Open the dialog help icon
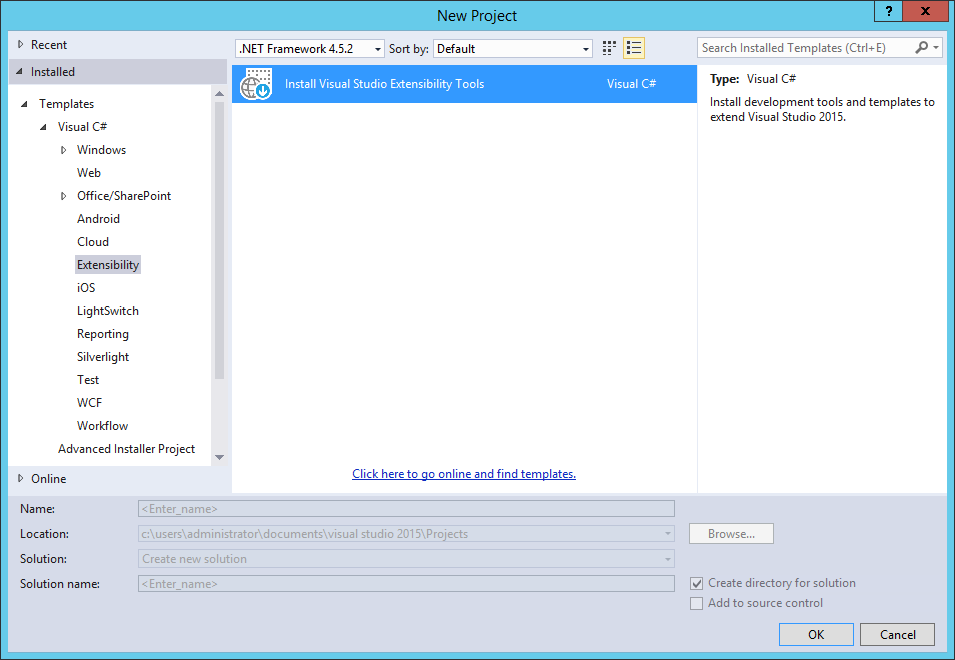 tap(888, 11)
